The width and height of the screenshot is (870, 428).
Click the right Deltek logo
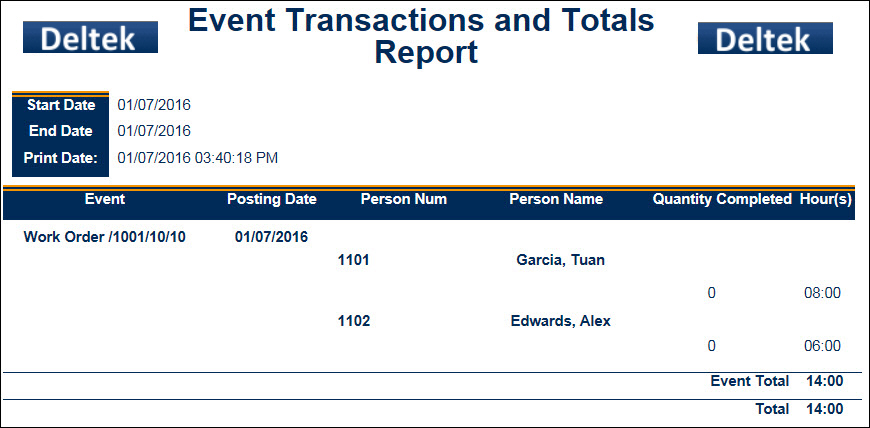pyautogui.click(x=765, y=38)
